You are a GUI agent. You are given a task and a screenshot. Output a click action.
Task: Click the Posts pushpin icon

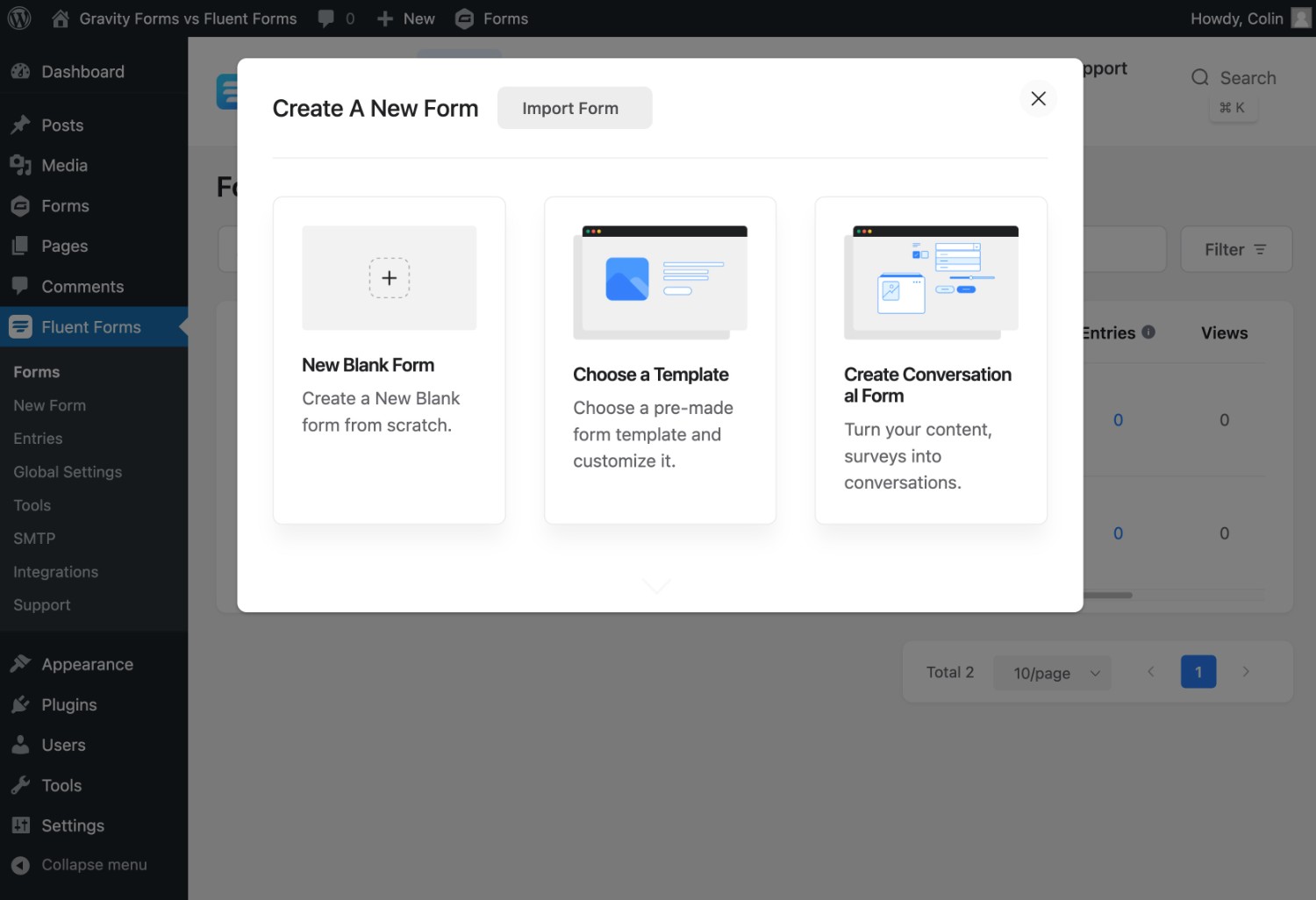(21, 125)
